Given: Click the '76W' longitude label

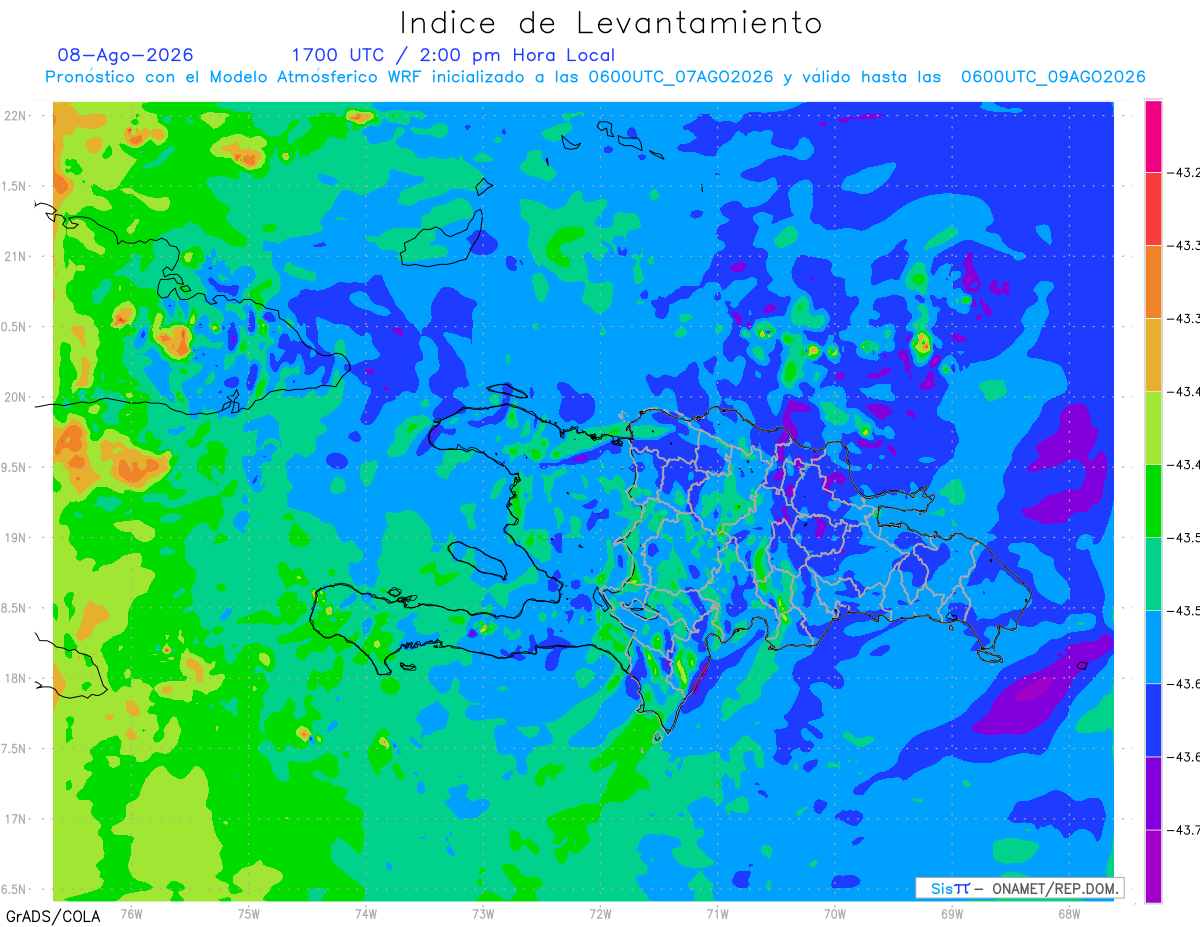Looking at the screenshot, I should click(131, 912).
